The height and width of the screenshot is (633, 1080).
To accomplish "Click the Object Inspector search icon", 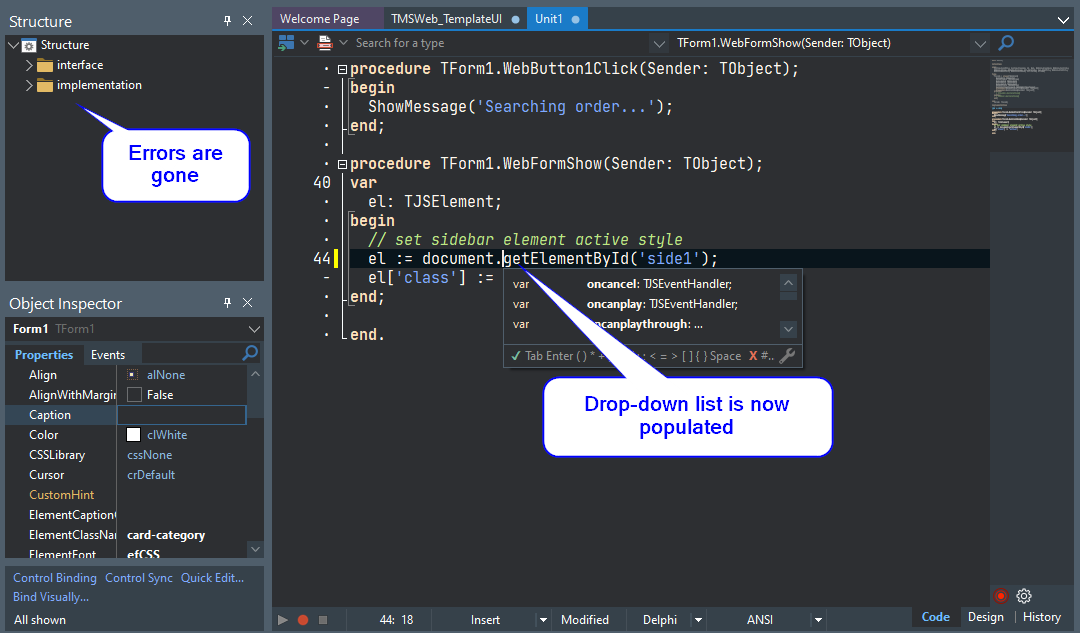I will [x=250, y=353].
